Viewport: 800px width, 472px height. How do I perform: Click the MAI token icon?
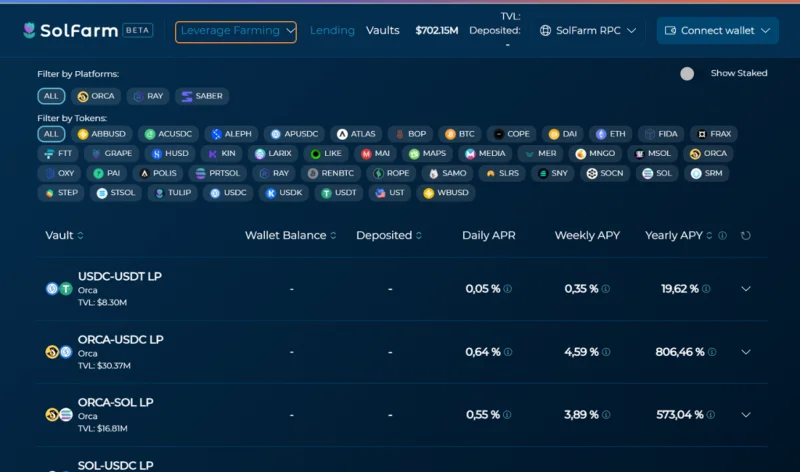coord(366,154)
